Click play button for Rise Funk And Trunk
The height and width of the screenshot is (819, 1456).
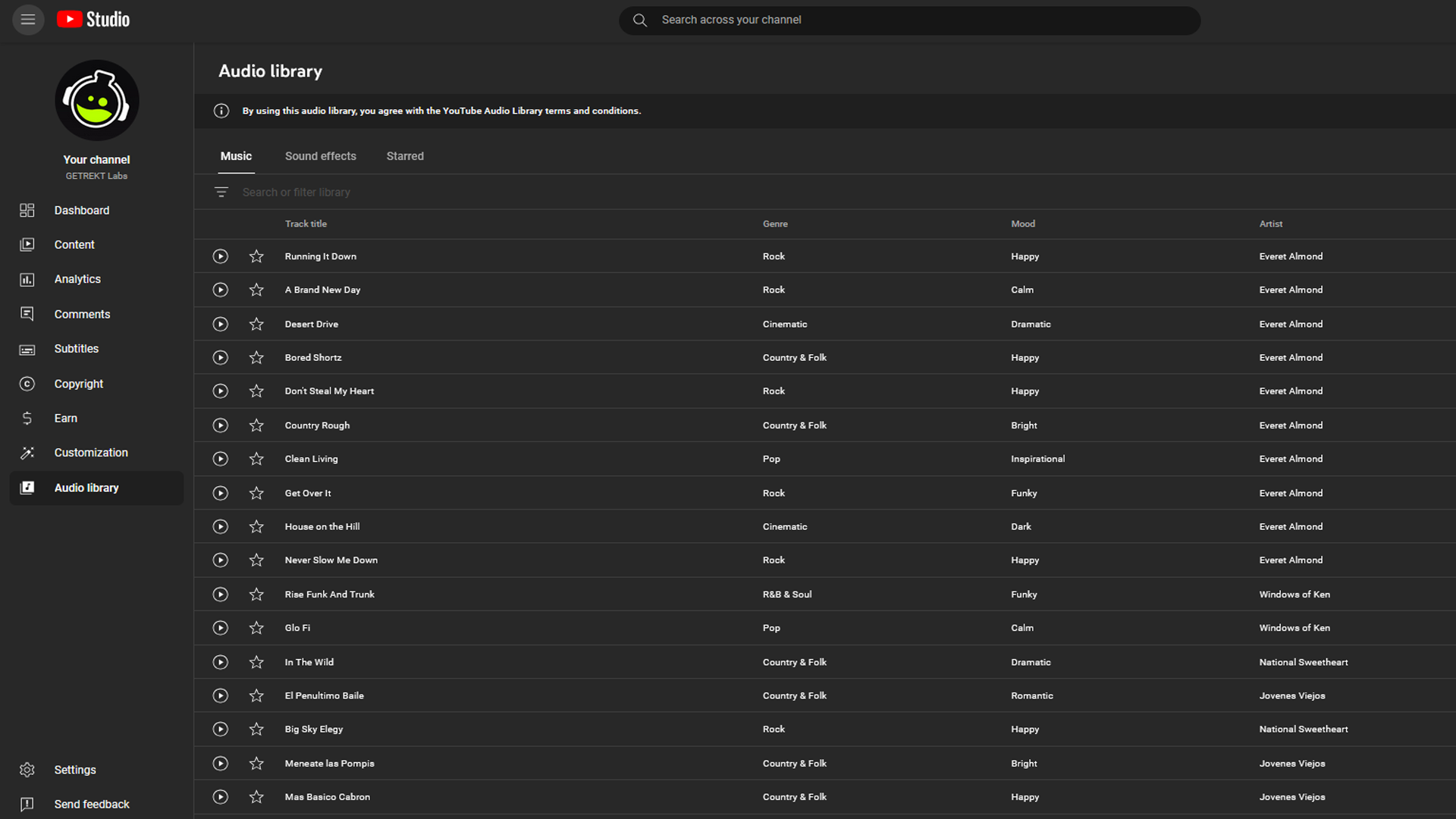click(220, 594)
